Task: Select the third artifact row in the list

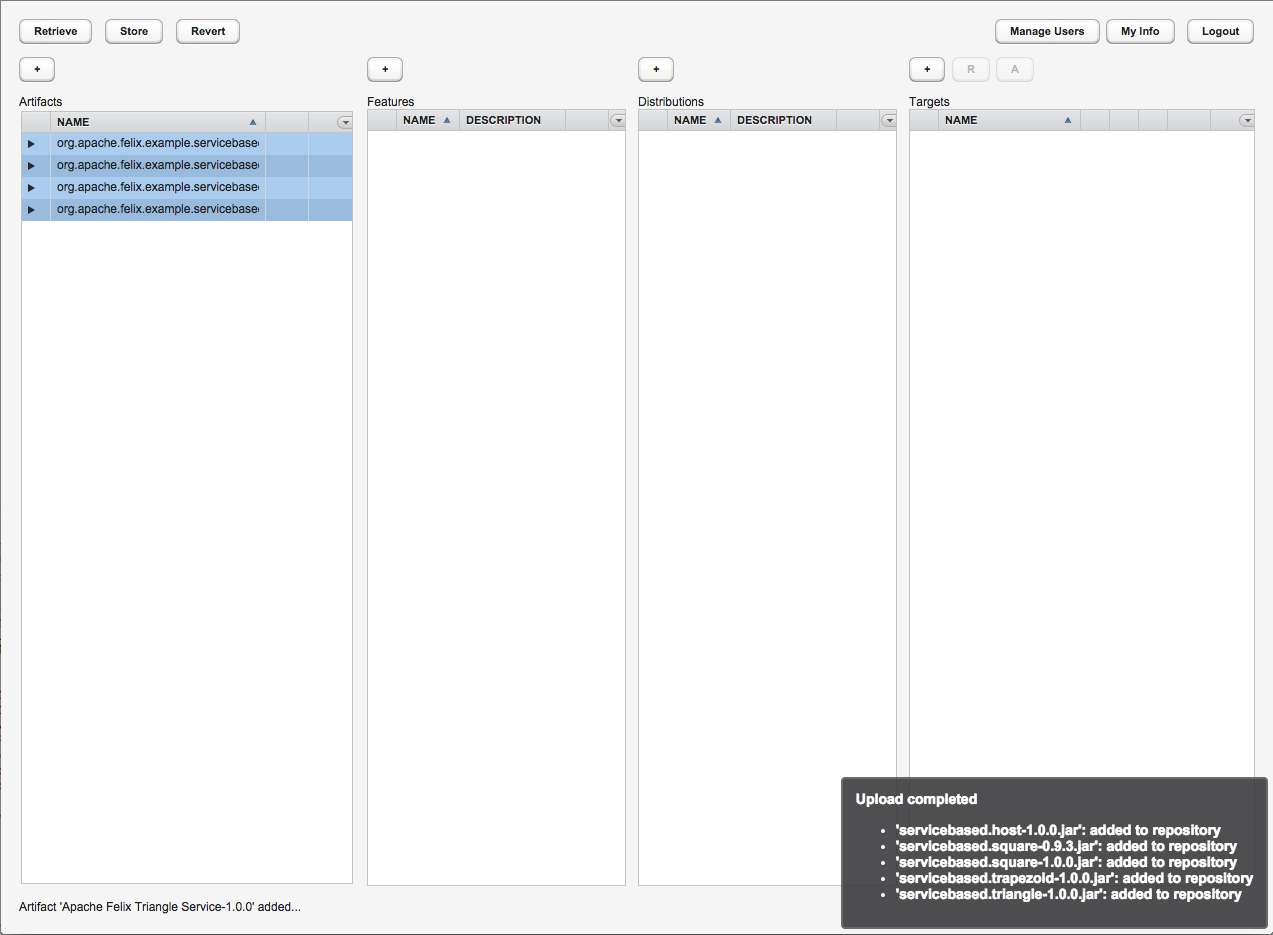Action: 157,188
